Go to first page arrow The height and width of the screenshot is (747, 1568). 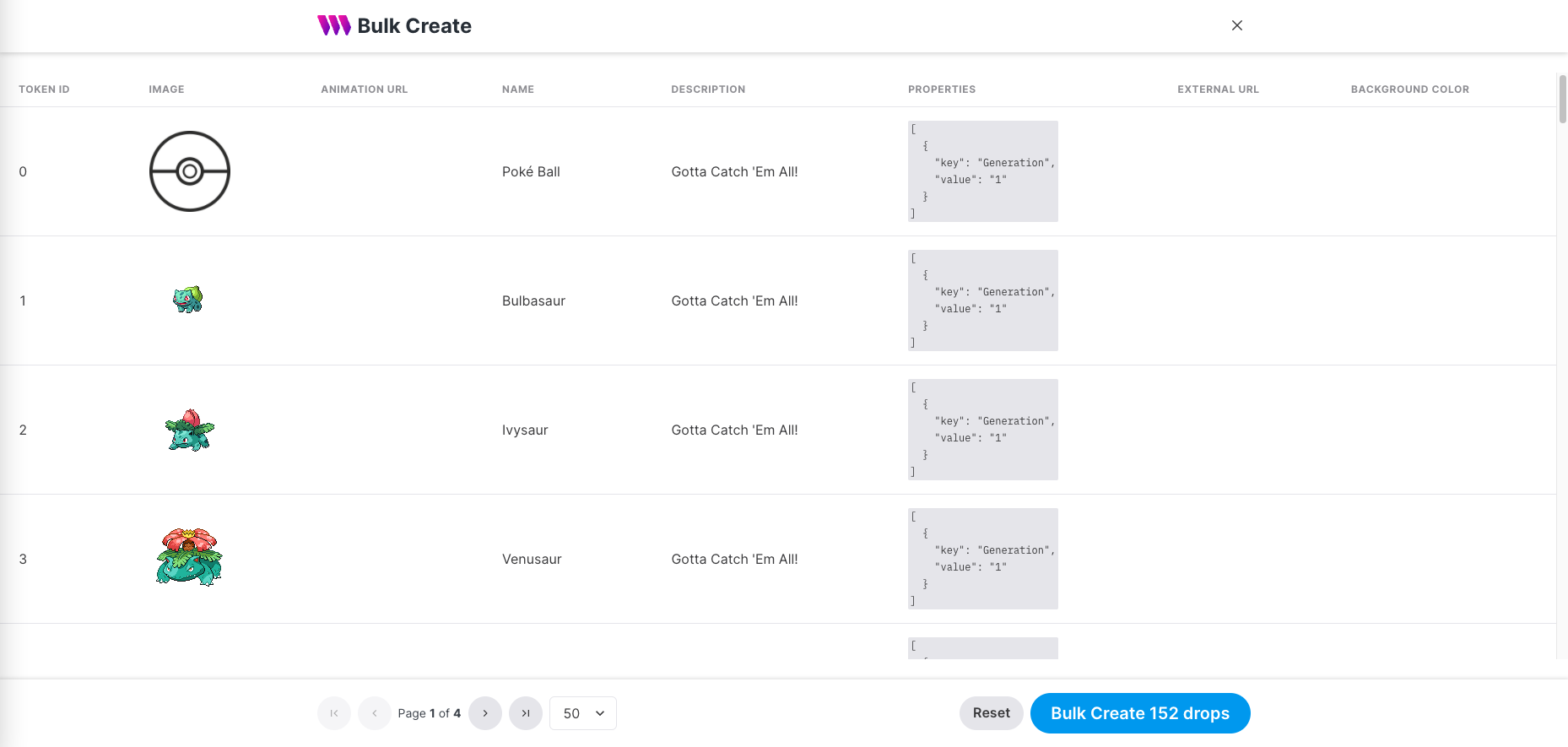(334, 713)
